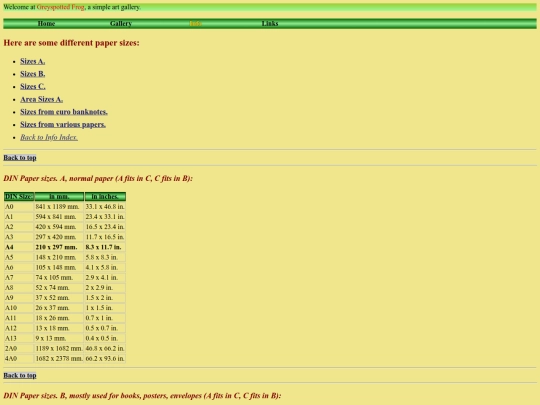Screen dimensions: 540x405
Task: Select the A2 row label
Action: tap(19, 227)
